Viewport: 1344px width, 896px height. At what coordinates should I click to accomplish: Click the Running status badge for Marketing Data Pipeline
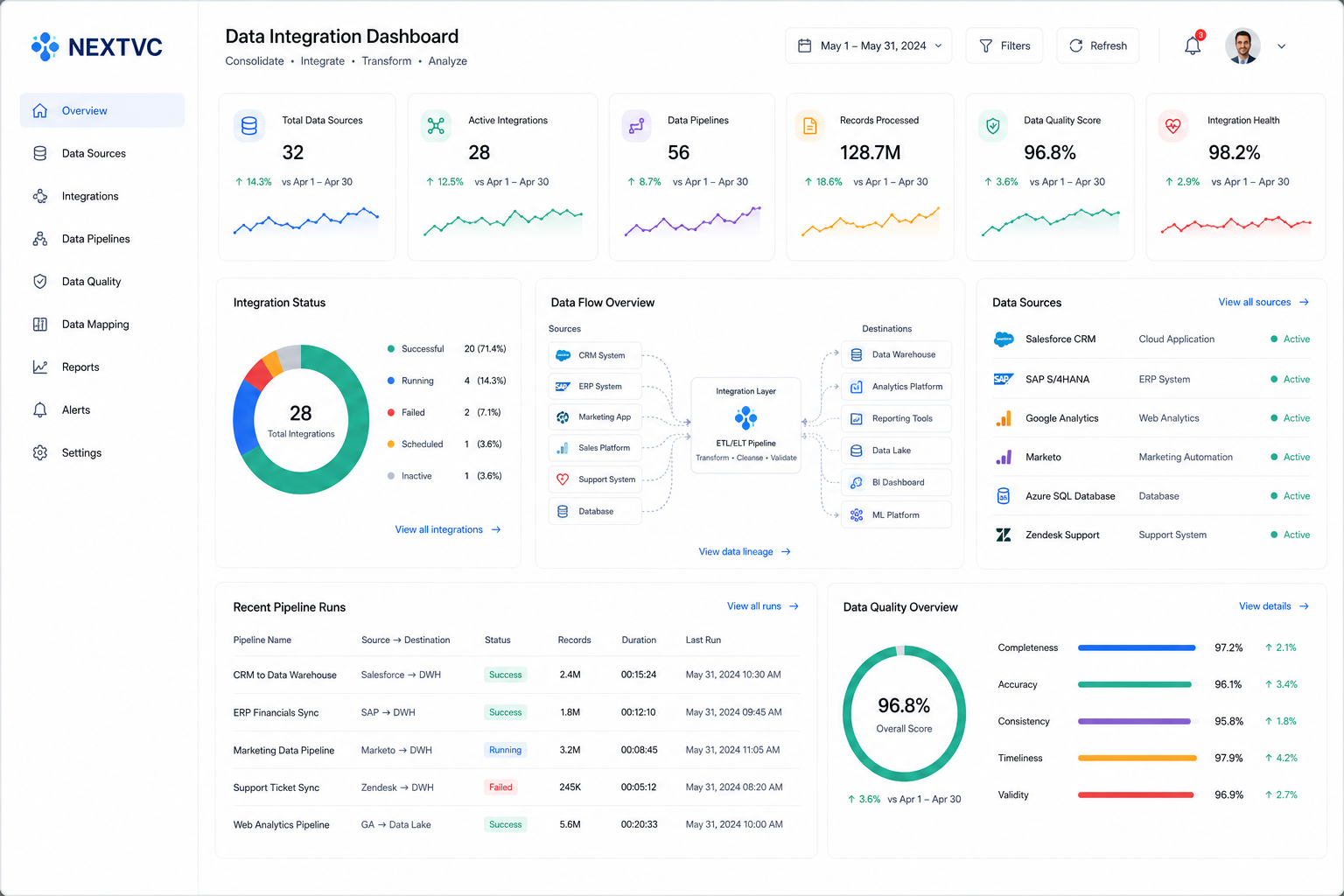click(505, 750)
